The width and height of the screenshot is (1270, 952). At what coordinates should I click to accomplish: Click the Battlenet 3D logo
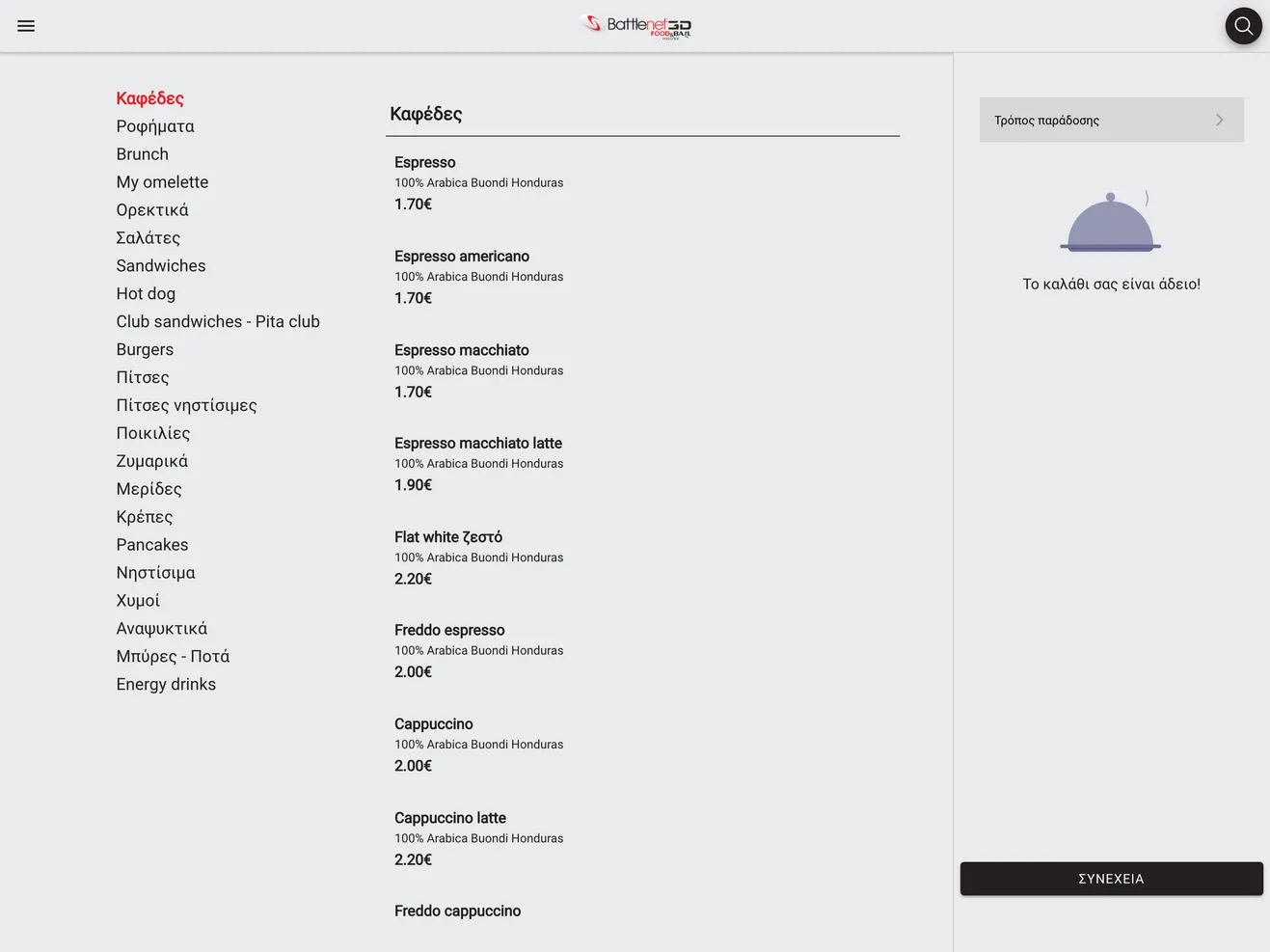point(636,26)
